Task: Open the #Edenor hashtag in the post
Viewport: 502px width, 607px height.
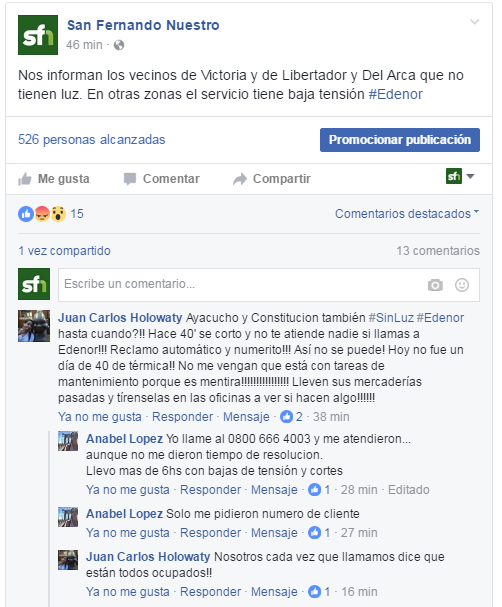Action: (x=396, y=94)
